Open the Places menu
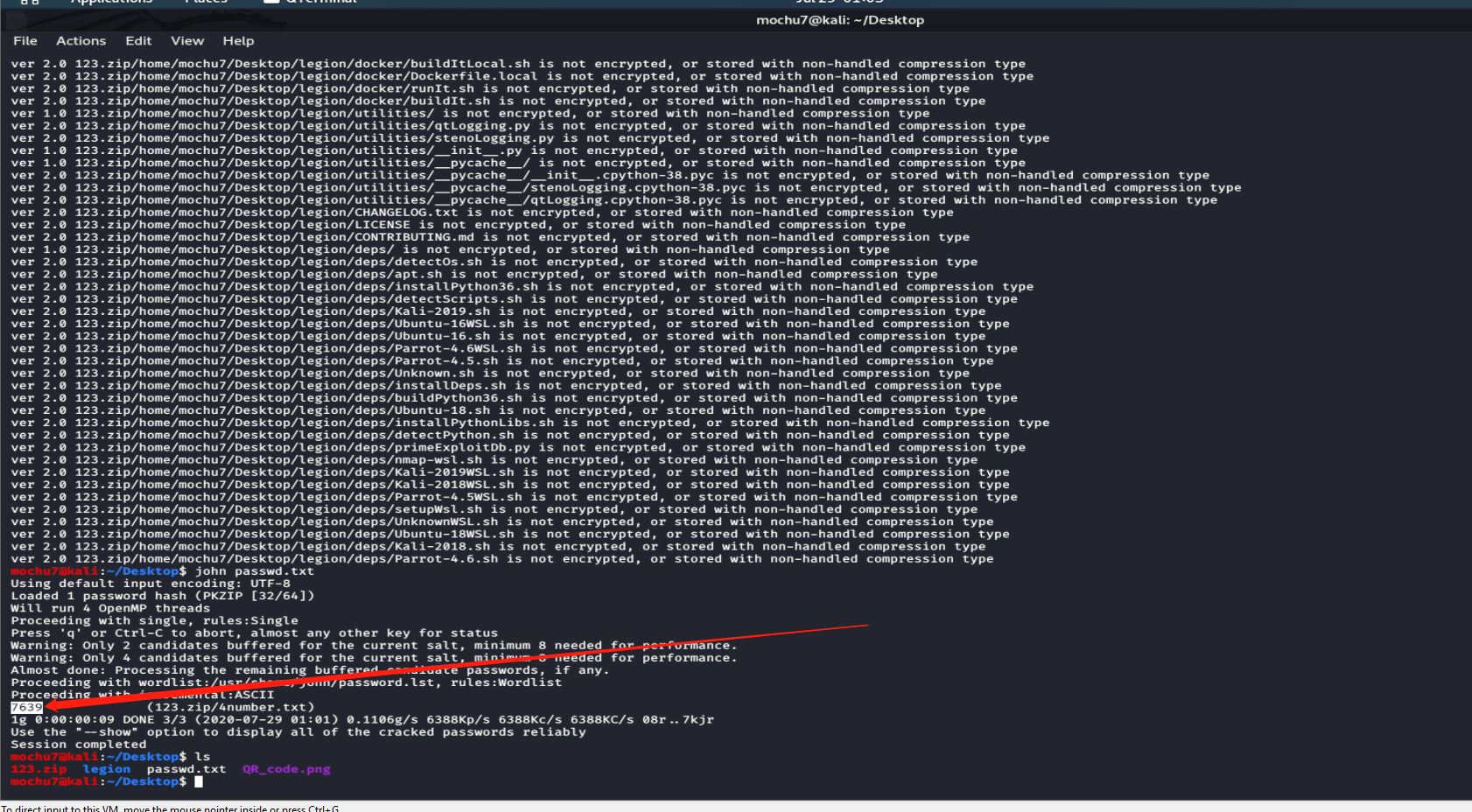This screenshot has width=1472, height=812. point(207,2)
